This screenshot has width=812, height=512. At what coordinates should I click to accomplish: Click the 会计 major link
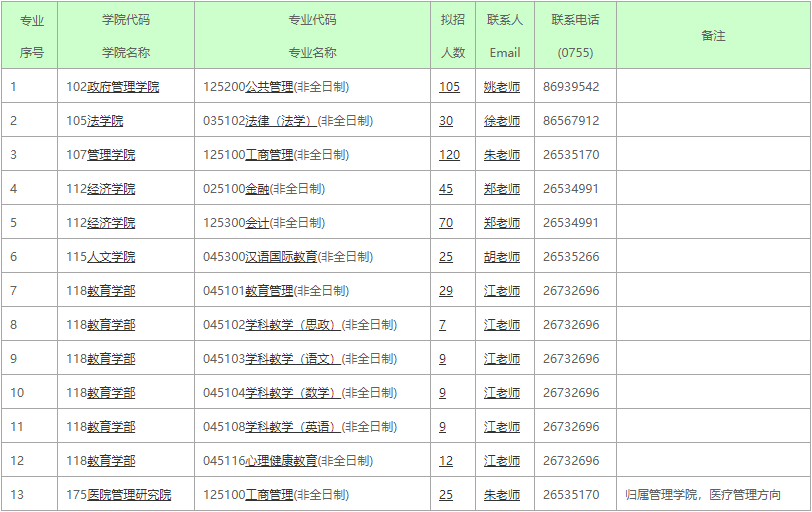tap(257, 223)
